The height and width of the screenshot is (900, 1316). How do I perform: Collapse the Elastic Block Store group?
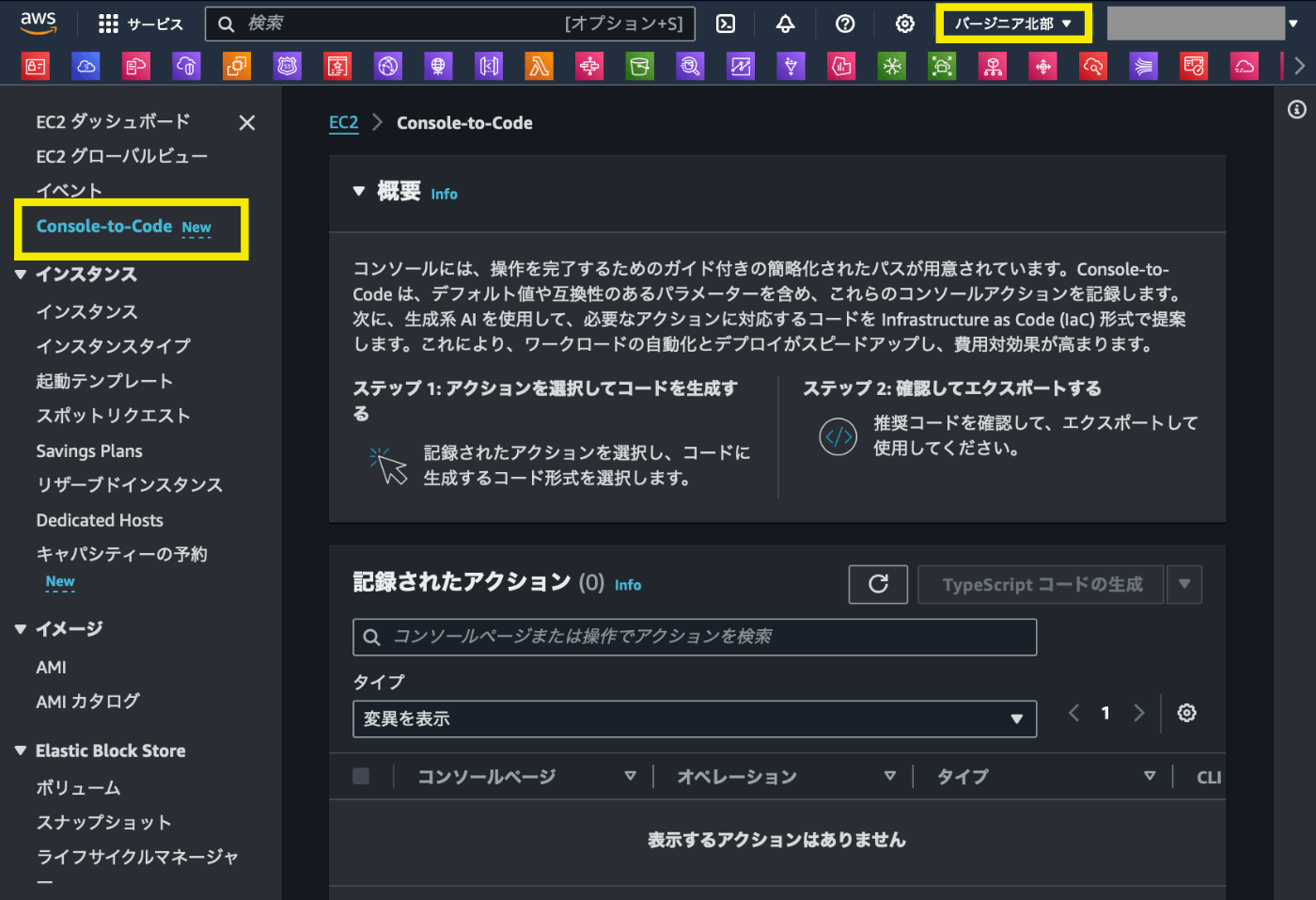coord(21,750)
